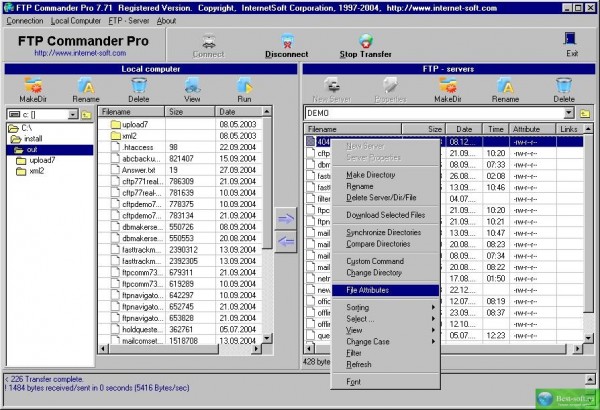
Task: Select the .htaccess file row
Action: click(180, 147)
